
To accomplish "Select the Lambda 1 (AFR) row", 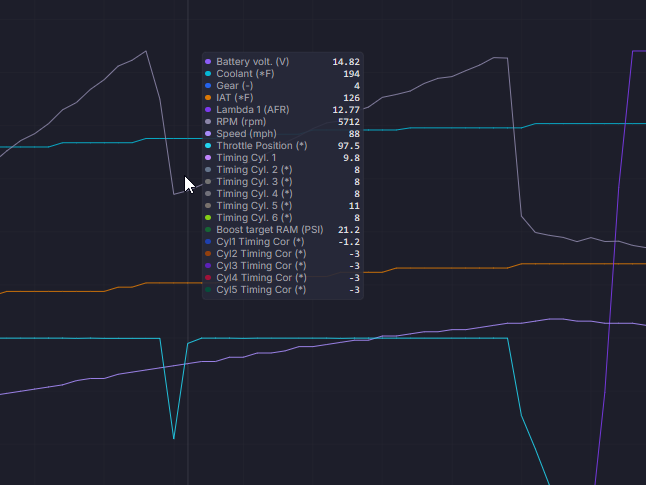I will tap(283, 110).
